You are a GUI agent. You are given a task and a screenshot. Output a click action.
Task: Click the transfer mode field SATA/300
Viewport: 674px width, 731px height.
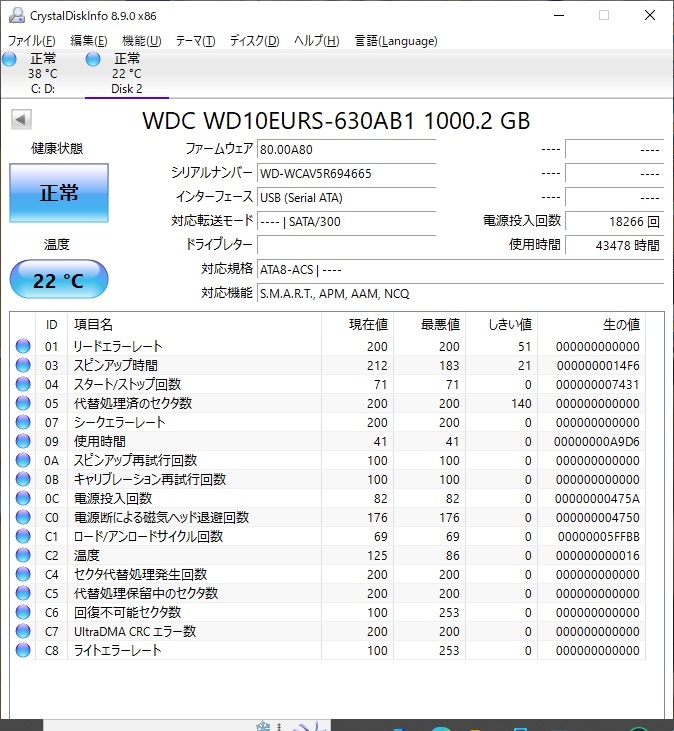(346, 221)
